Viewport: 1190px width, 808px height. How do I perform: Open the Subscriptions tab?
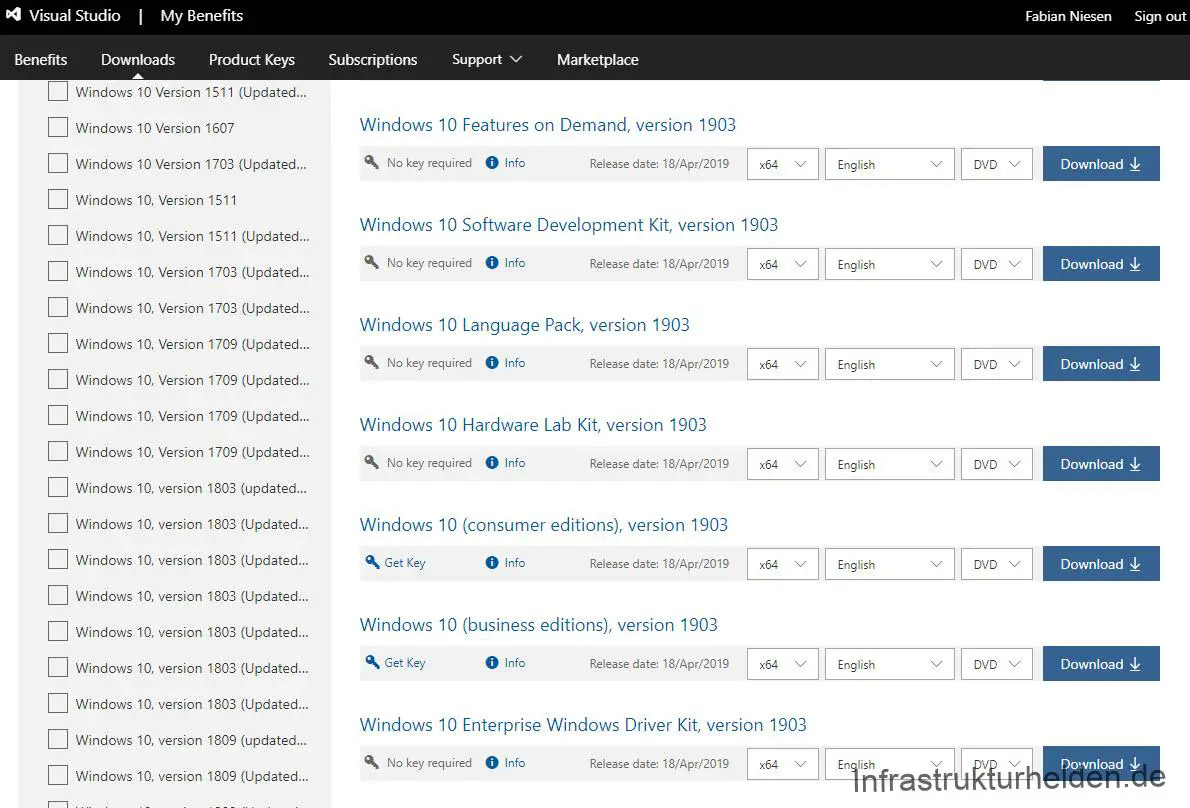pos(373,59)
